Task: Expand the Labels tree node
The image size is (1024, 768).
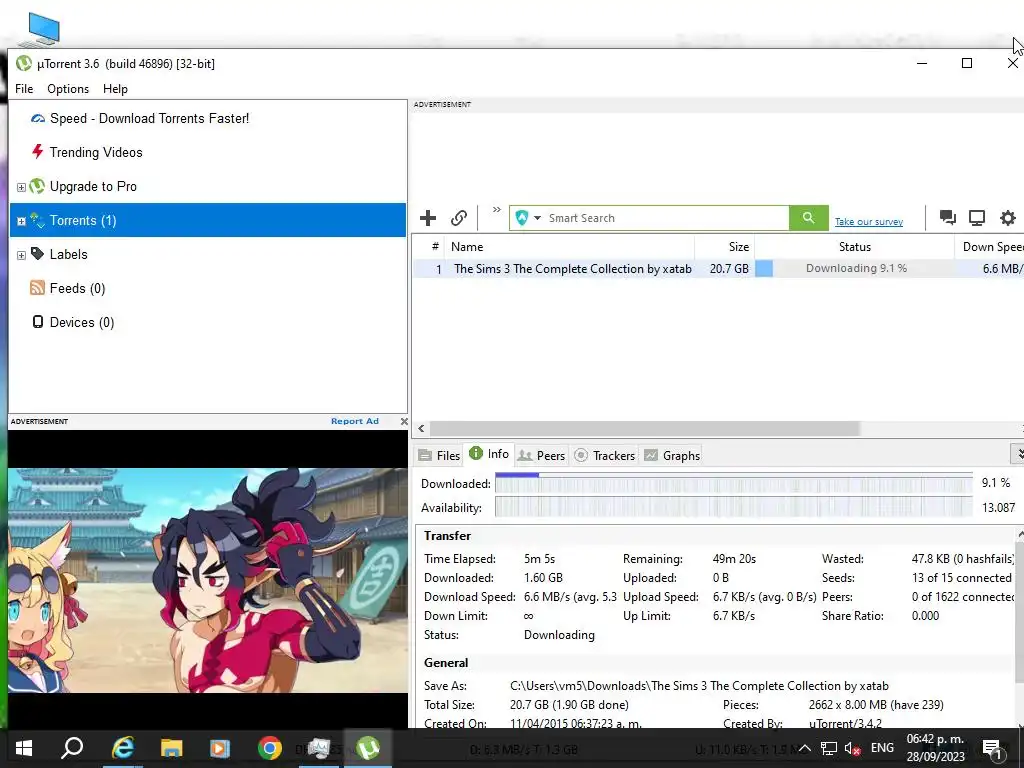Action: [x=21, y=255]
